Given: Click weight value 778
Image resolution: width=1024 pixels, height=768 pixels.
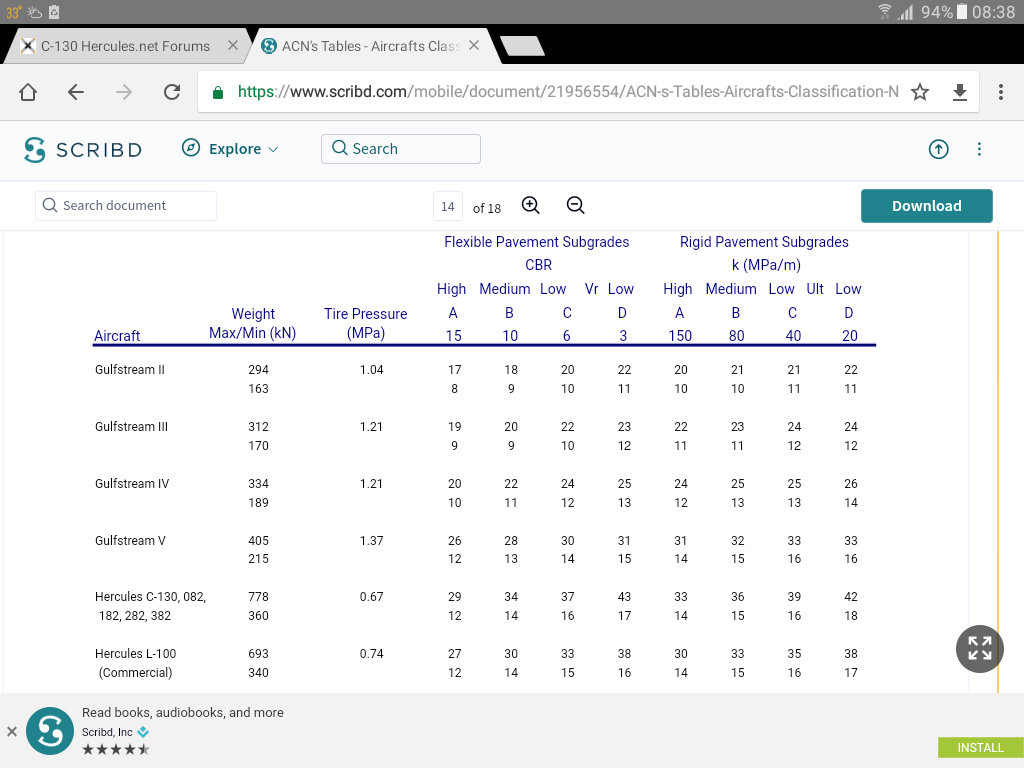Looking at the screenshot, I should (259, 597).
